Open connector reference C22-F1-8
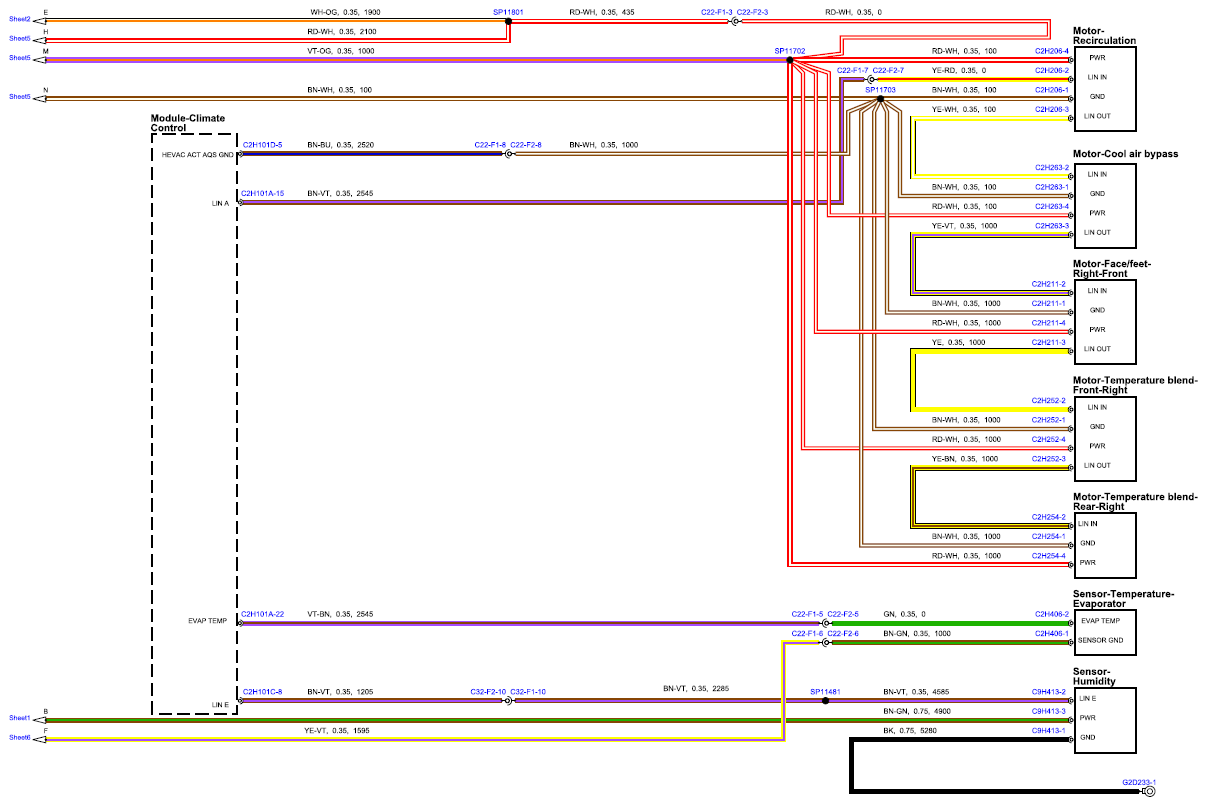 coord(490,145)
